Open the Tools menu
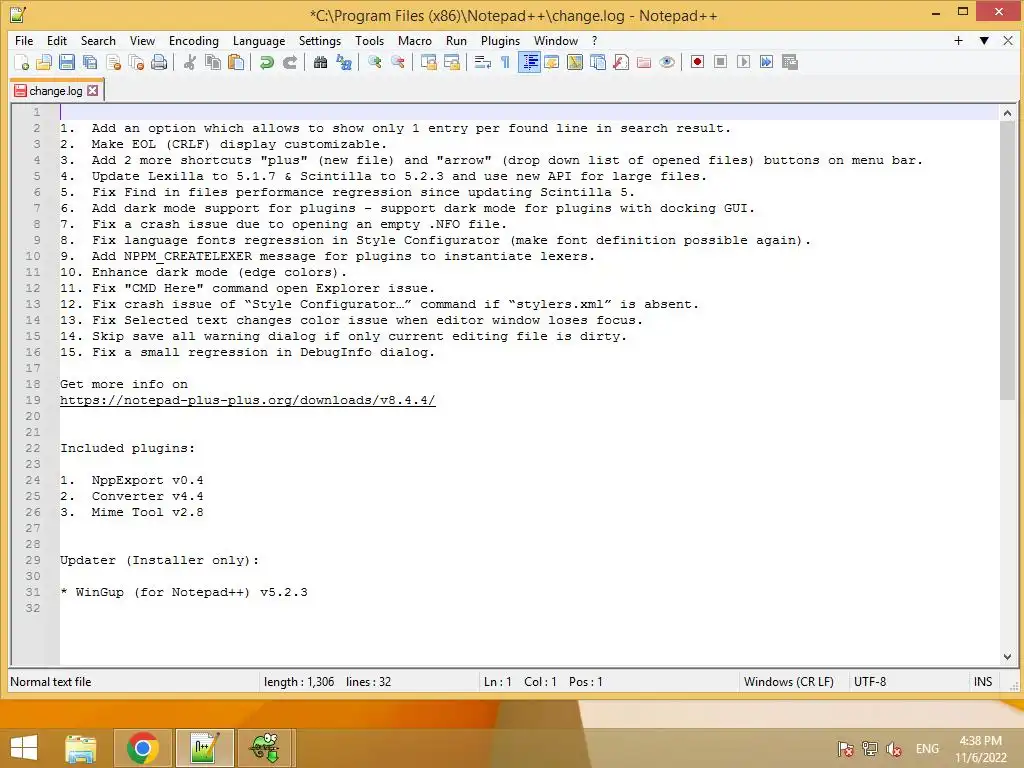Viewport: 1024px width, 768px height. pos(370,40)
